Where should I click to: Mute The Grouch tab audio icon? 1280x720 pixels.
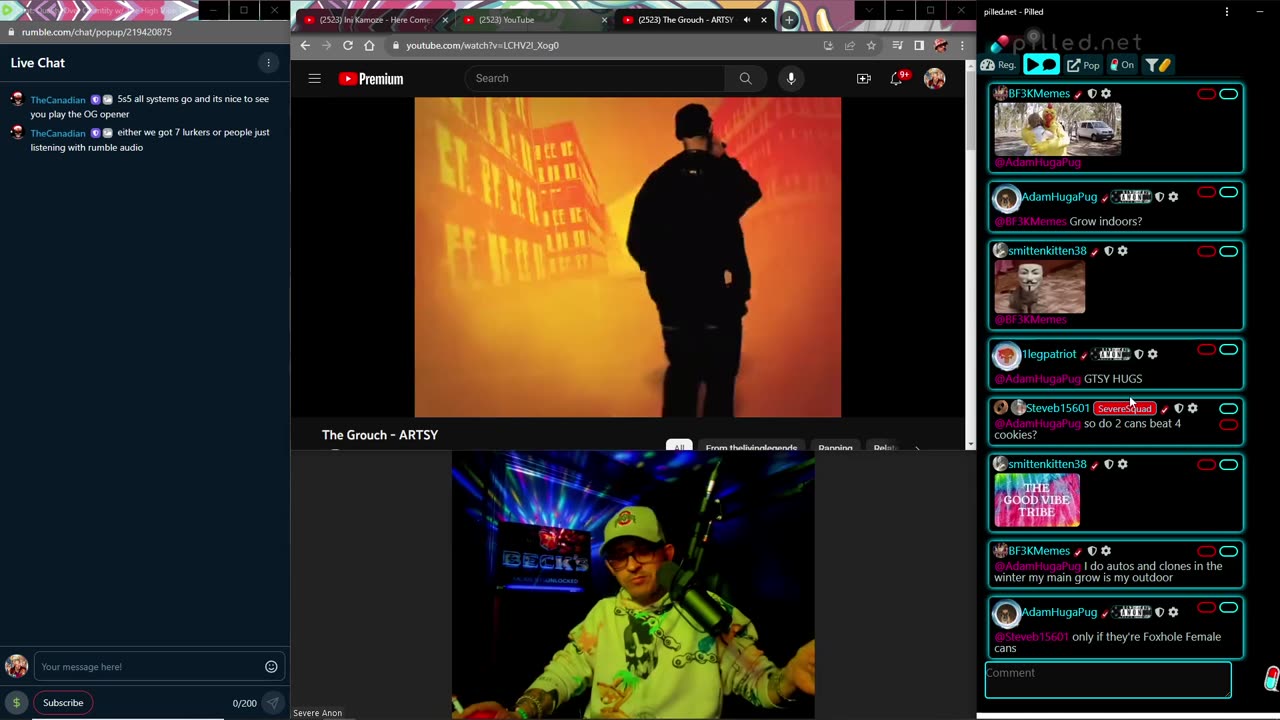(x=746, y=20)
